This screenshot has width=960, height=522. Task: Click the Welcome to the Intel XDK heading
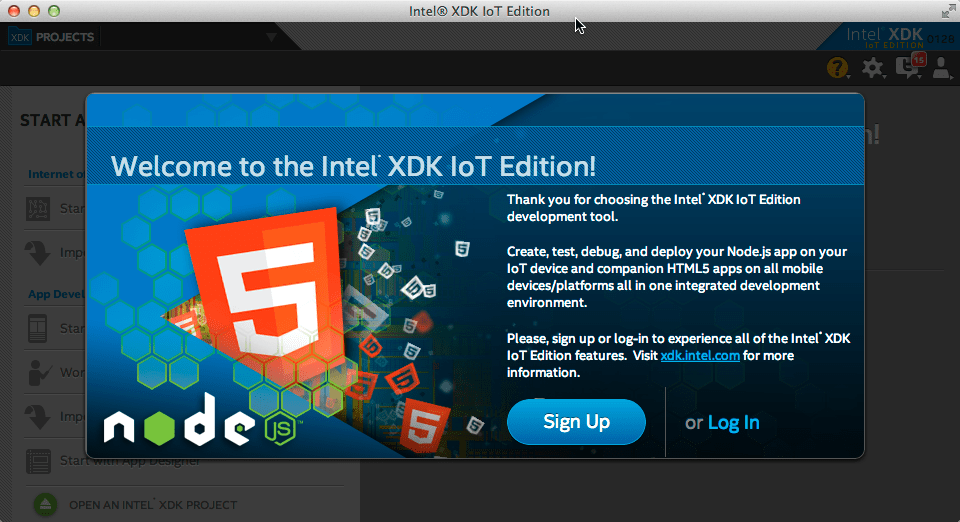click(x=353, y=166)
